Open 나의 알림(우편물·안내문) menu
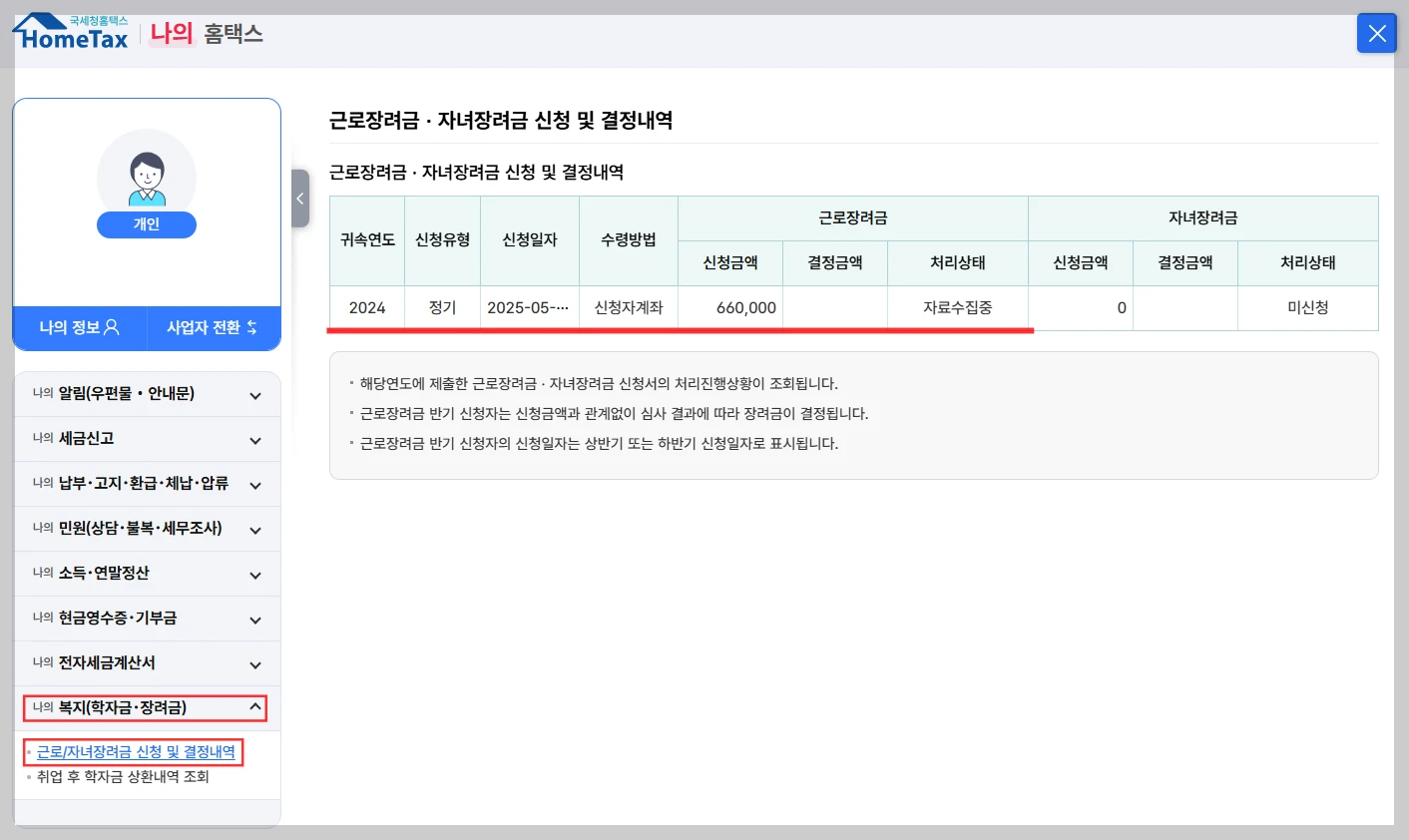 pyautogui.click(x=147, y=393)
